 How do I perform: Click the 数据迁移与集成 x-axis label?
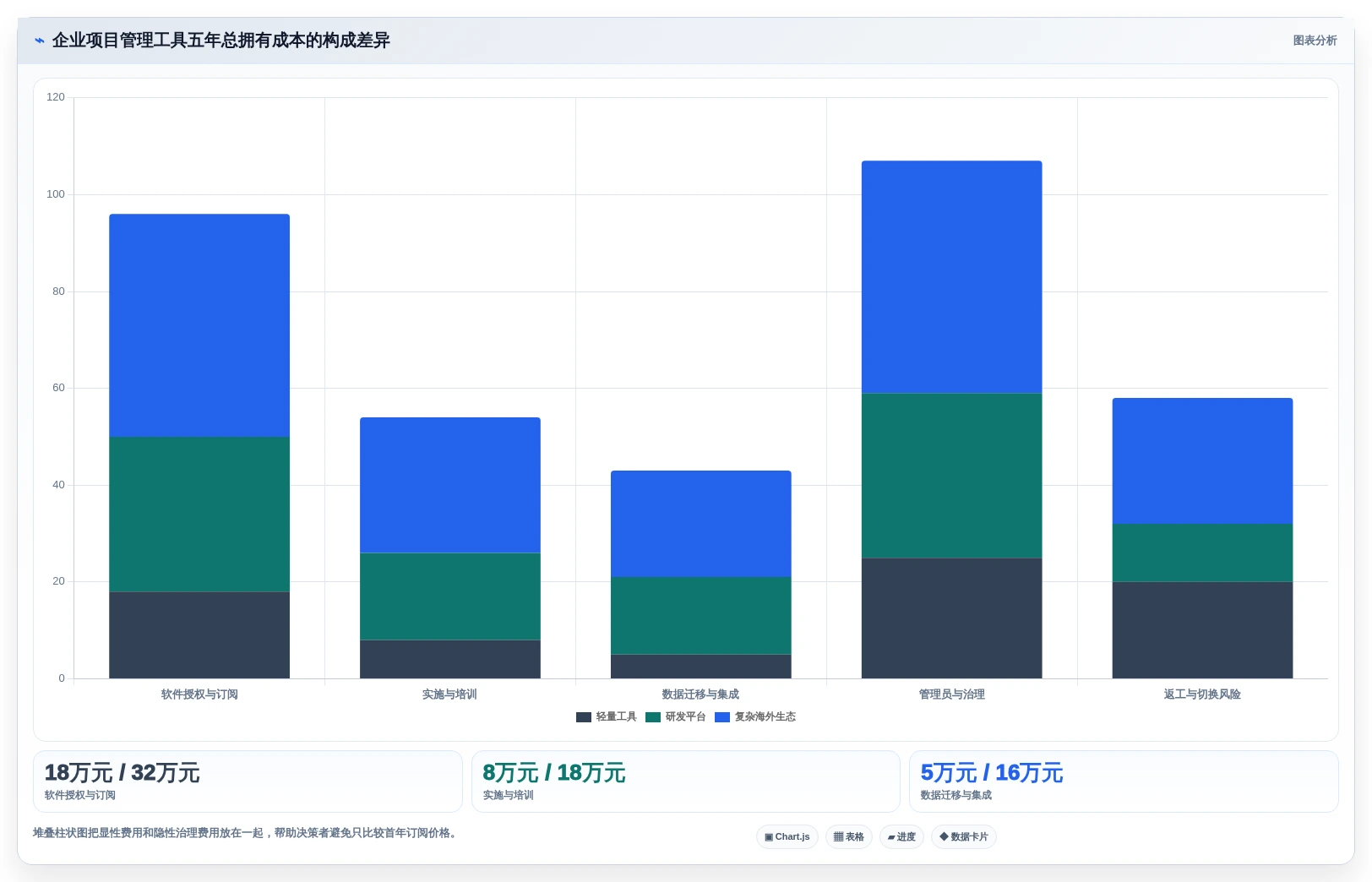point(700,694)
